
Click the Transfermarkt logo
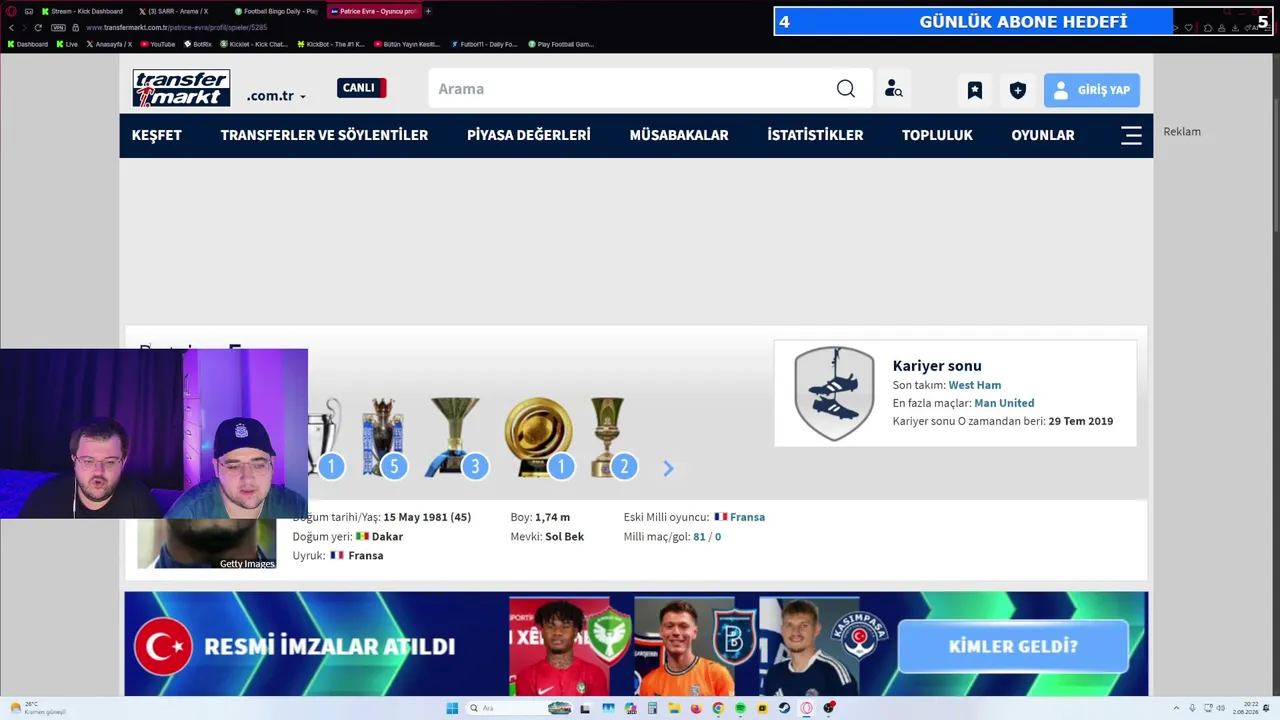(181, 89)
